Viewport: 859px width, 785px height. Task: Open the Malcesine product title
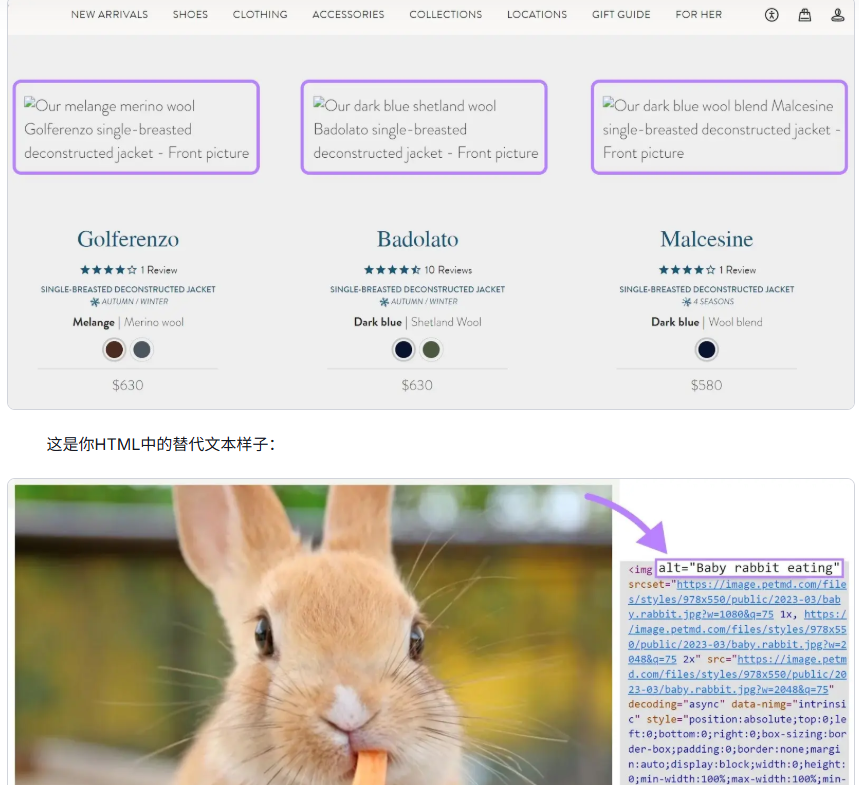point(706,239)
